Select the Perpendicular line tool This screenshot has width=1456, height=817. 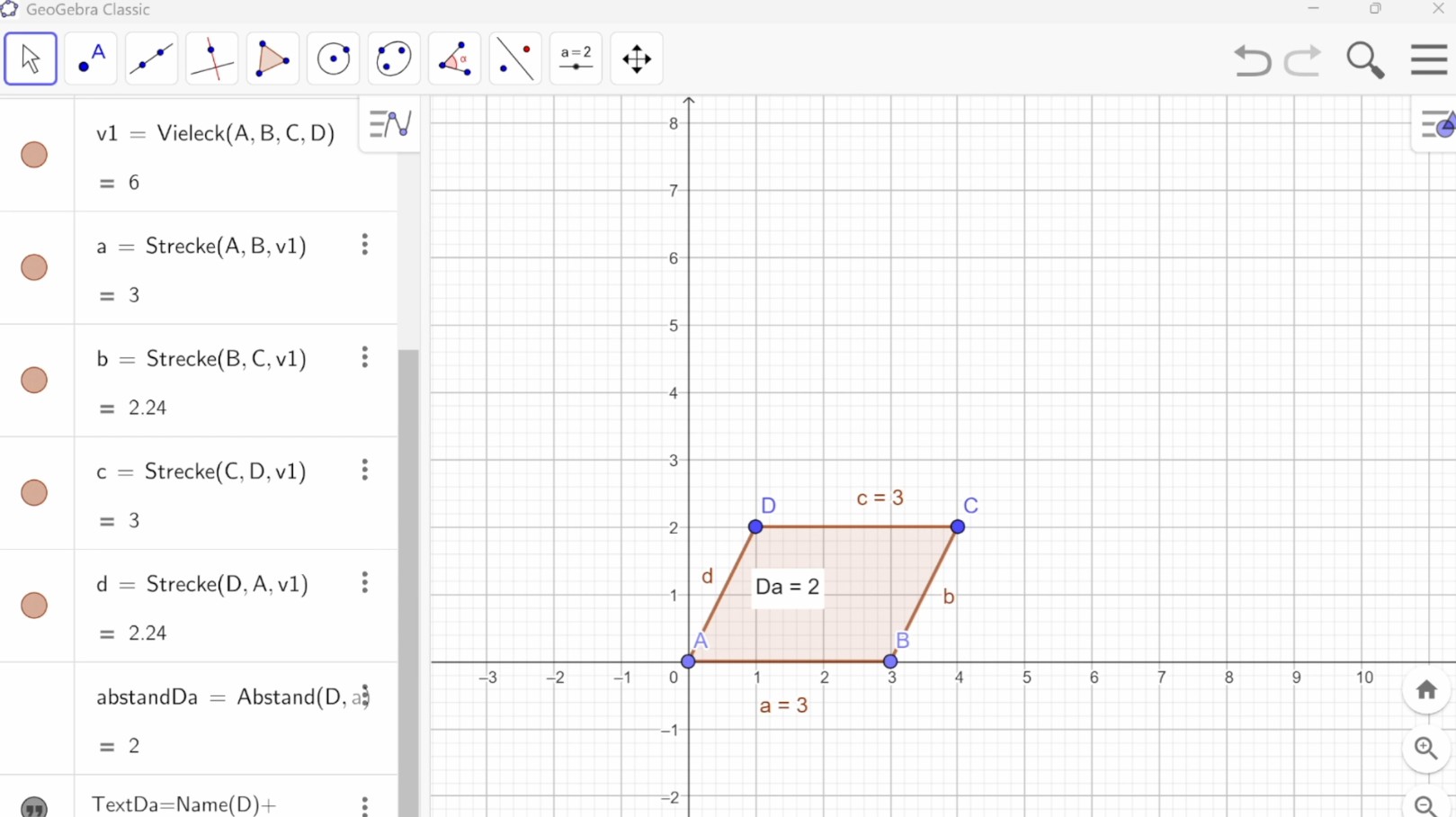click(212, 59)
